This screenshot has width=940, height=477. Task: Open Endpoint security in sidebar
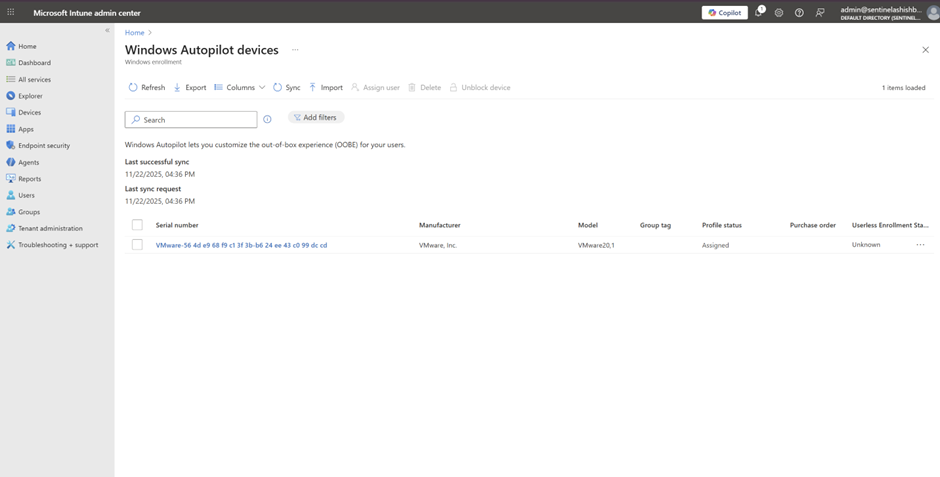43,146
